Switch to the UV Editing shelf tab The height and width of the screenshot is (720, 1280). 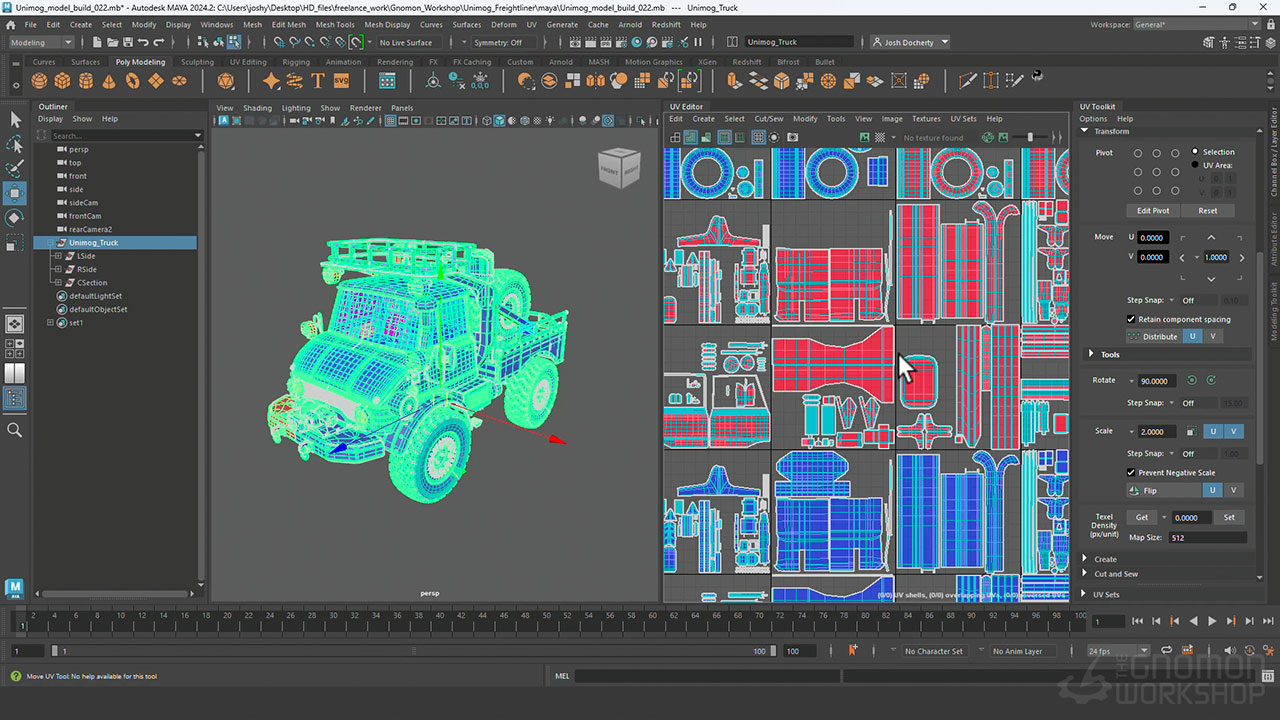[x=248, y=62]
